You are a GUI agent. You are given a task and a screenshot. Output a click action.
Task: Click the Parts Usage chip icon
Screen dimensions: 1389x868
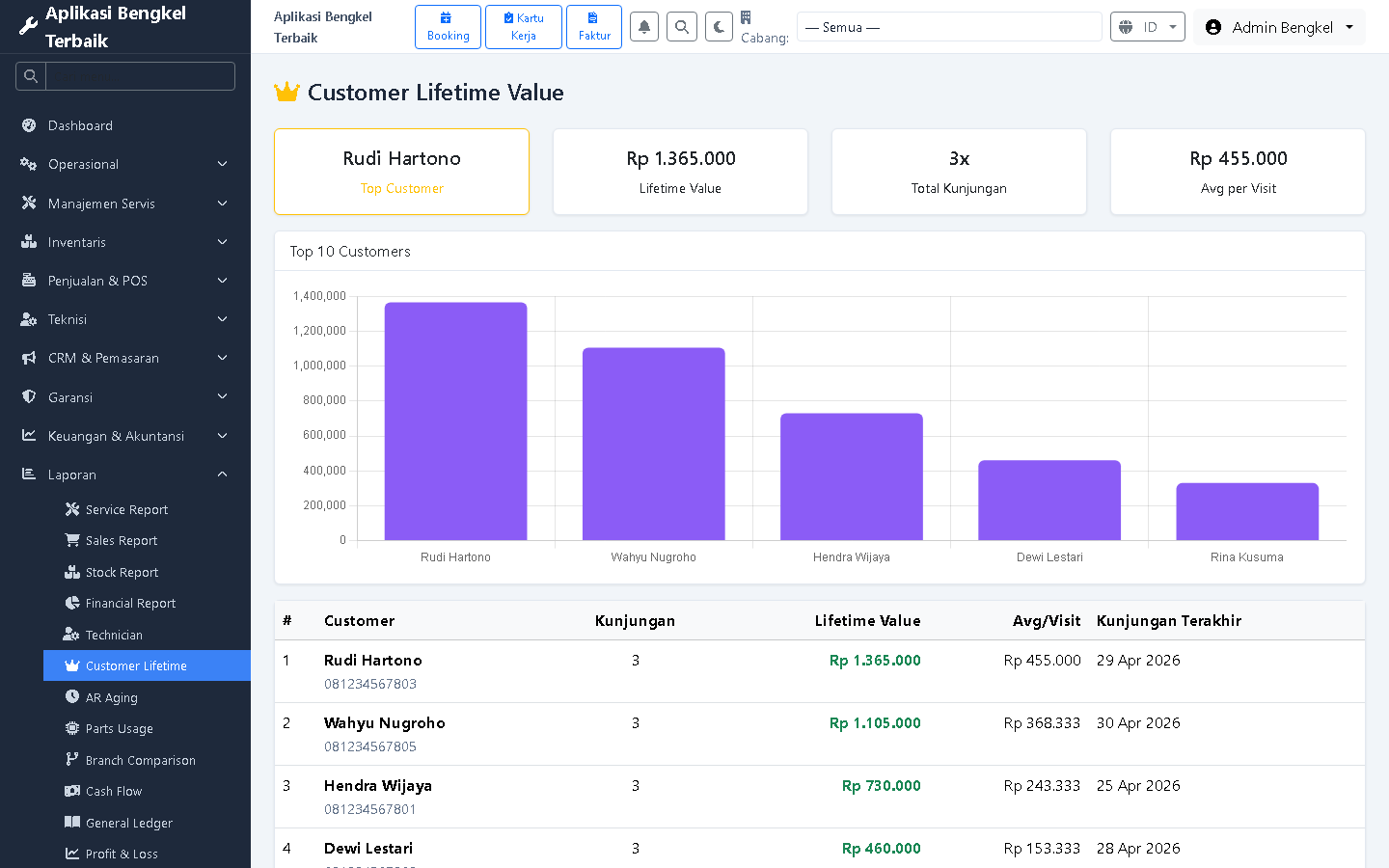coord(72,728)
